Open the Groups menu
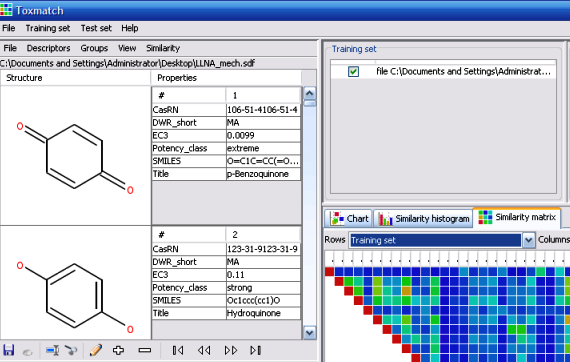570x362 pixels. click(94, 48)
